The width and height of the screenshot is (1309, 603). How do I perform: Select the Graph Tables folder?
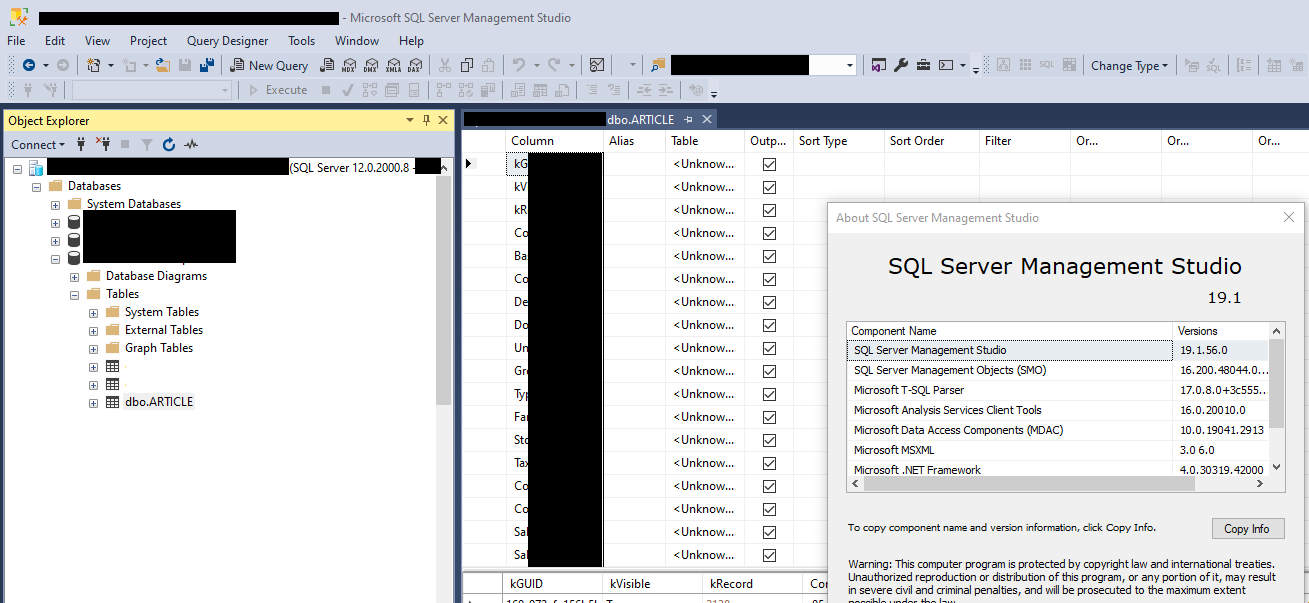click(x=159, y=348)
